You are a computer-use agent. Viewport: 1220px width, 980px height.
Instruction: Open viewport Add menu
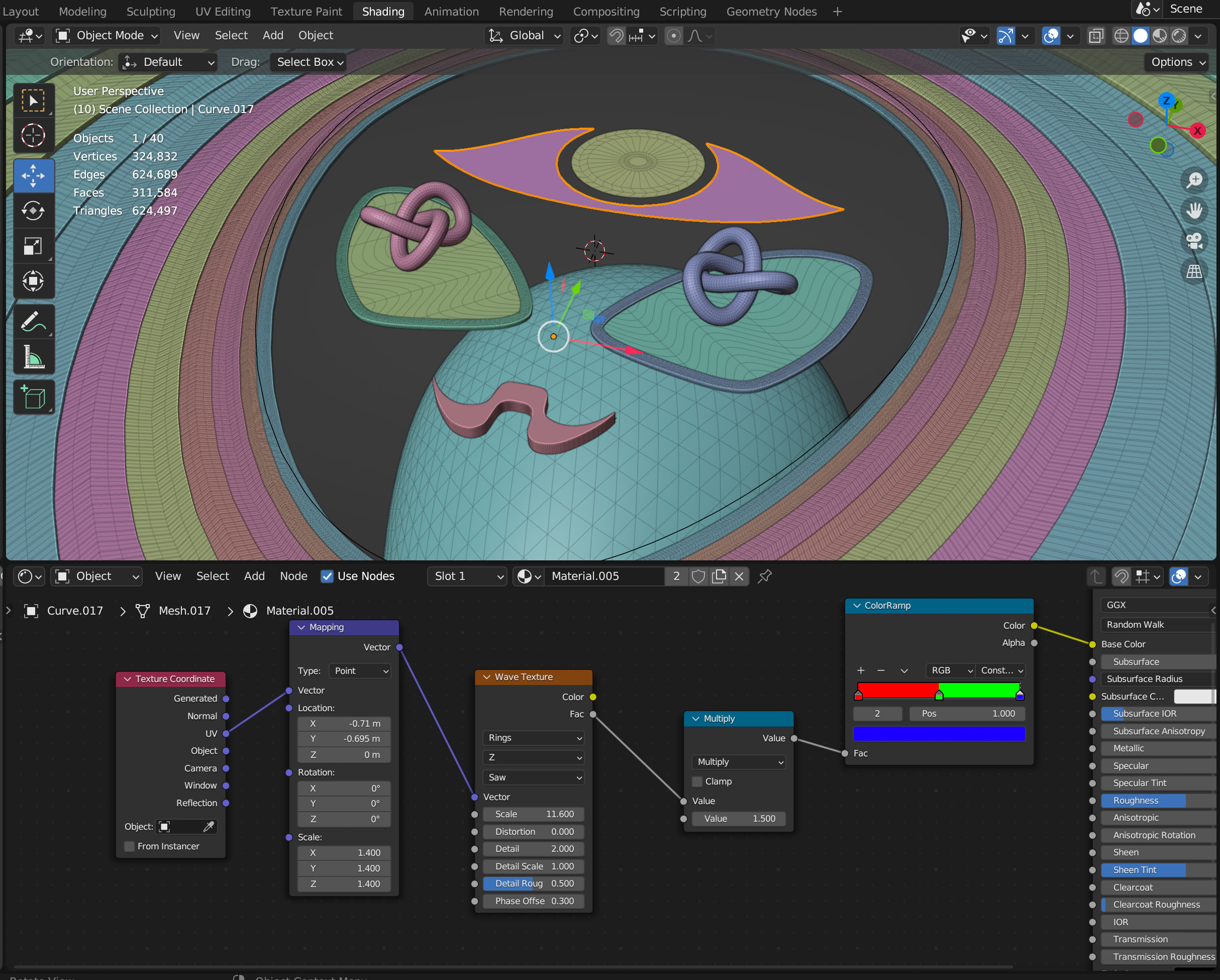273,36
